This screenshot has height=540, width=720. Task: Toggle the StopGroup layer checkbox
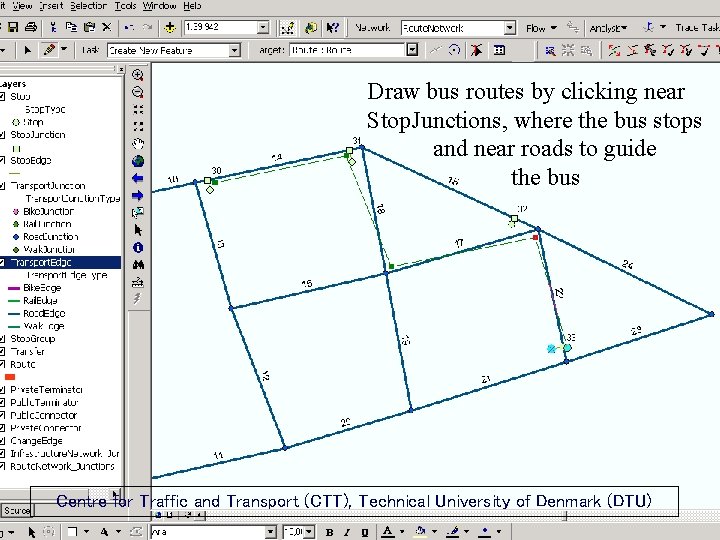2,339
